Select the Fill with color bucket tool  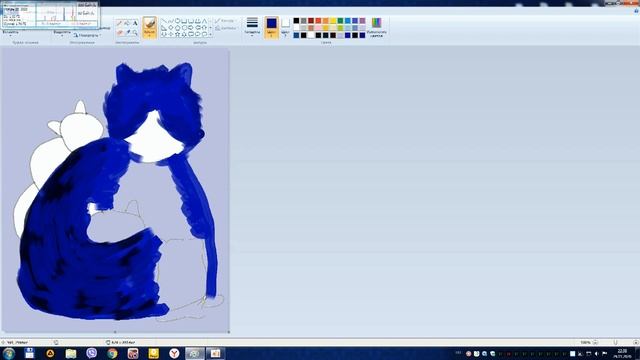pos(127,22)
